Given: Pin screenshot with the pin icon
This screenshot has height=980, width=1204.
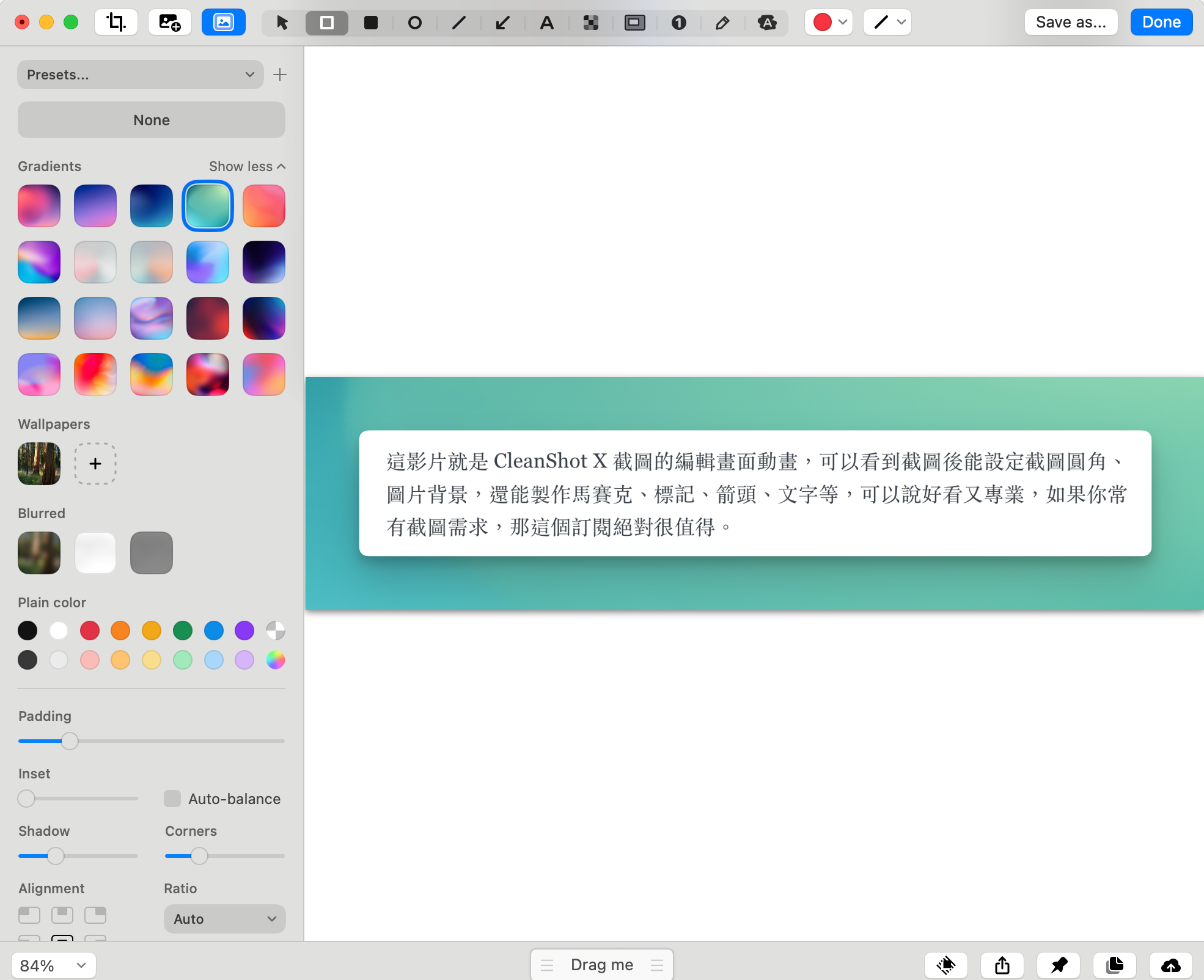Looking at the screenshot, I should [1059, 965].
